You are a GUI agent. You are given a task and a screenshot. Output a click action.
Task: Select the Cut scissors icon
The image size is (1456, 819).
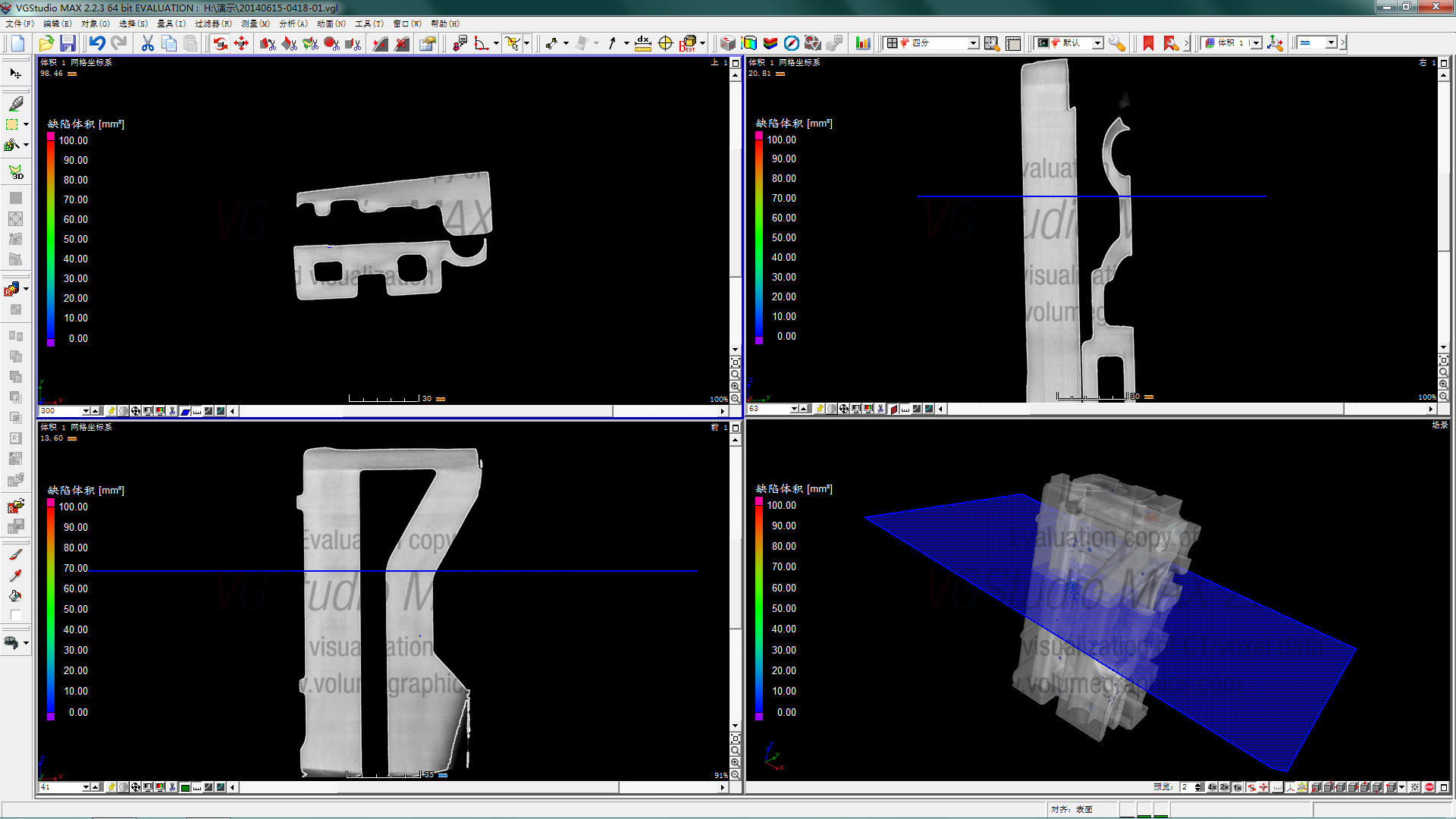(148, 43)
